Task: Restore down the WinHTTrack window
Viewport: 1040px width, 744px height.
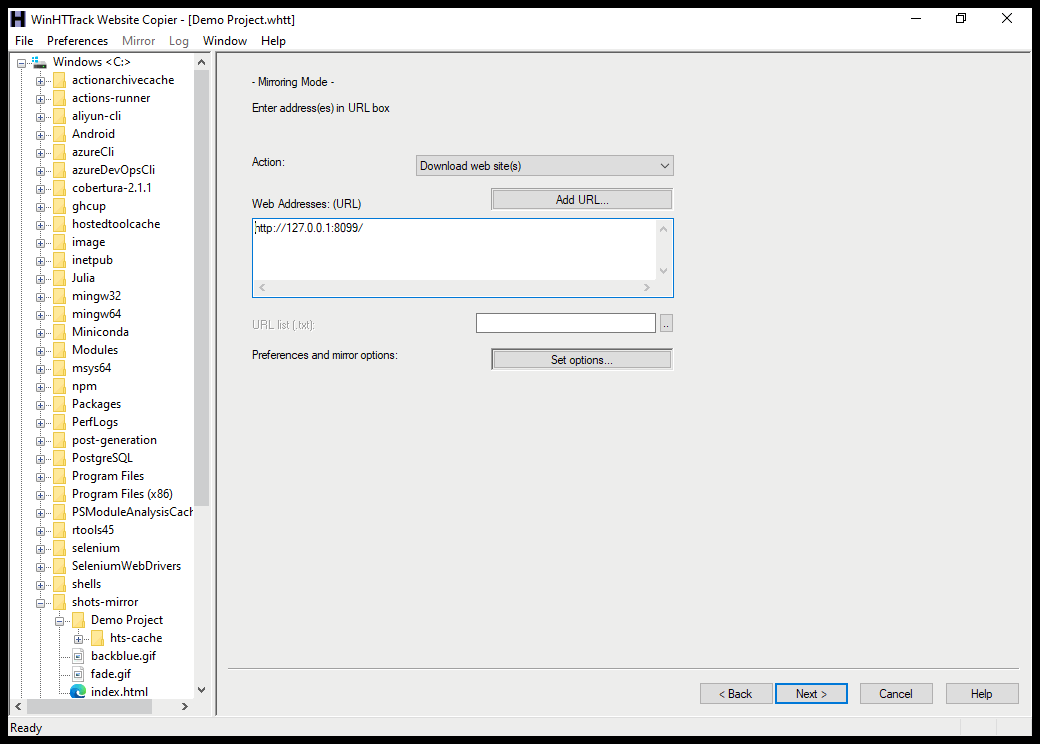Action: (961, 19)
